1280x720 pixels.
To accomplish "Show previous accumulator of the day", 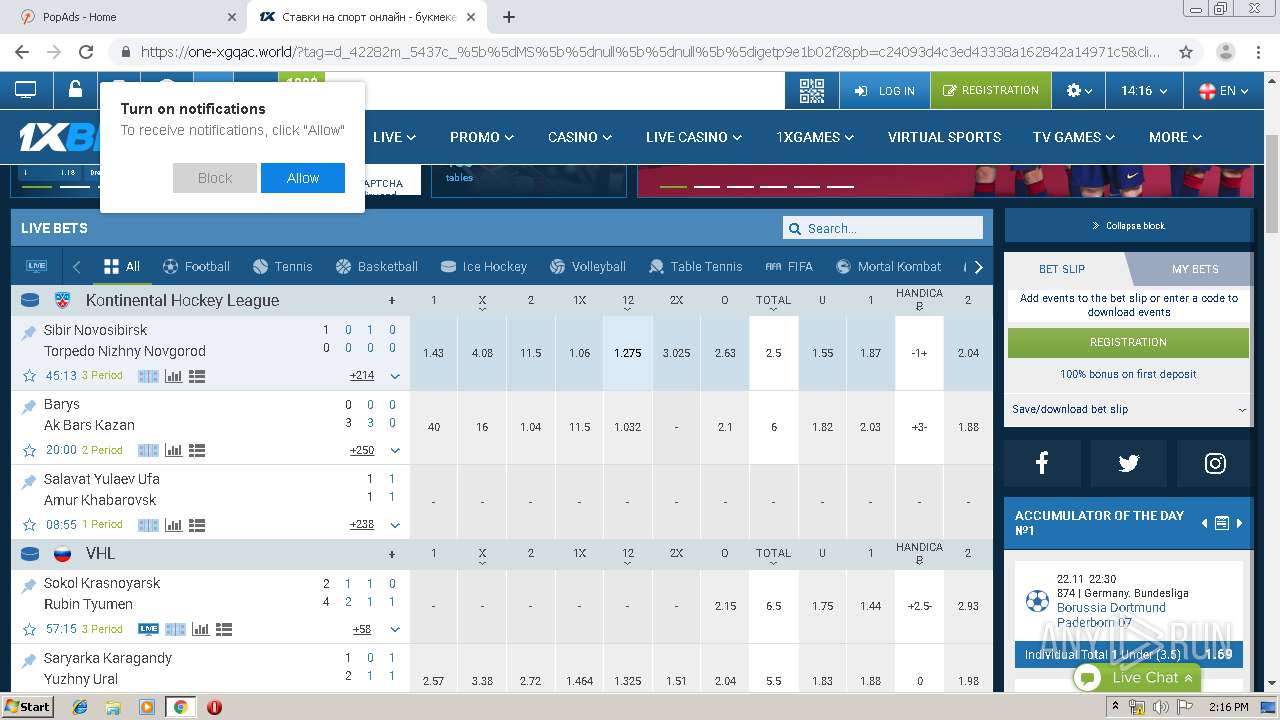I will coord(1204,523).
